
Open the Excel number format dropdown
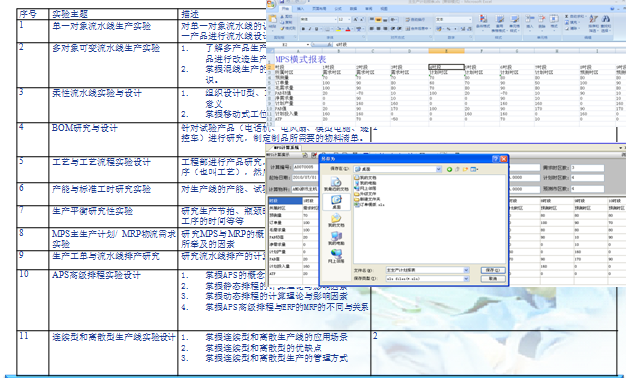(470, 20)
